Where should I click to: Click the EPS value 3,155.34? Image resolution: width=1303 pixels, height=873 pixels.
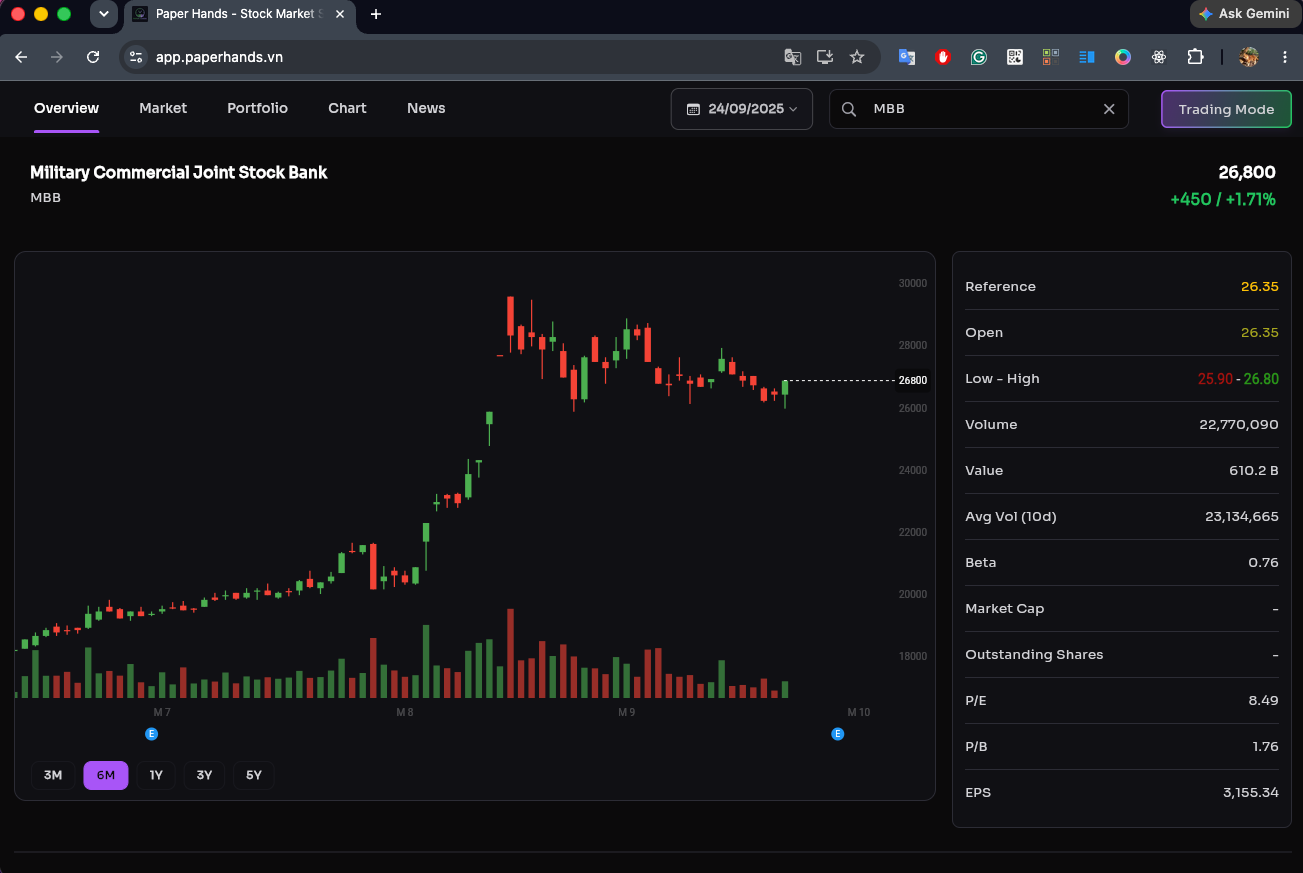pos(1251,793)
